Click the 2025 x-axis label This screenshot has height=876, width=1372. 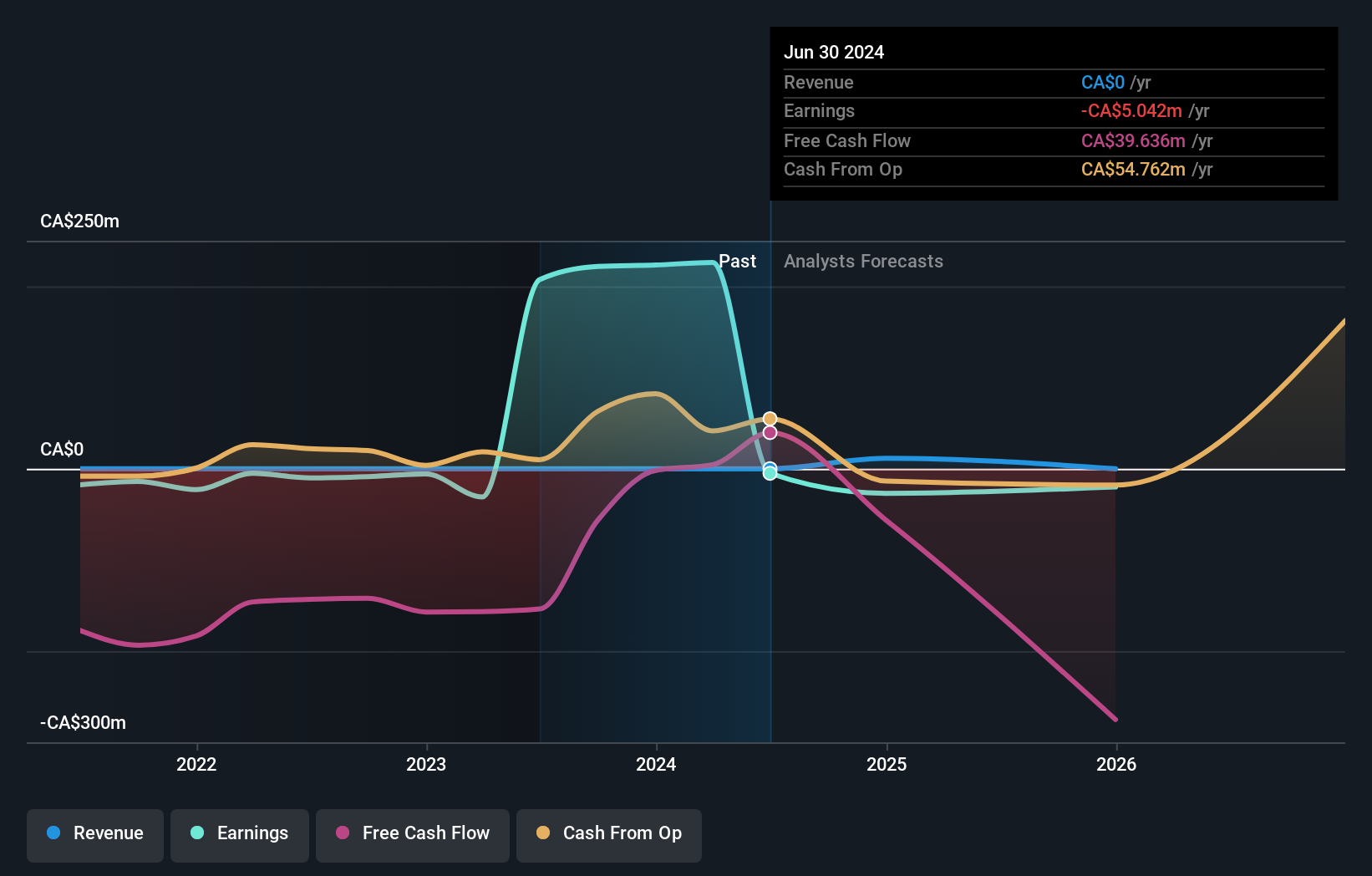887,764
